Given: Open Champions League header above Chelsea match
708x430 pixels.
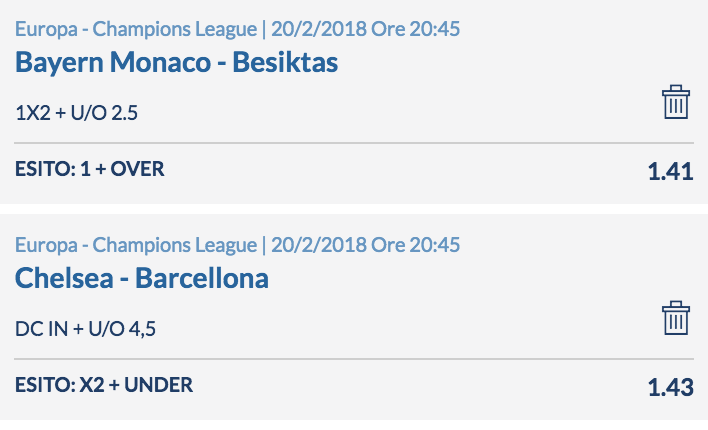Looking at the screenshot, I should coord(136,245).
